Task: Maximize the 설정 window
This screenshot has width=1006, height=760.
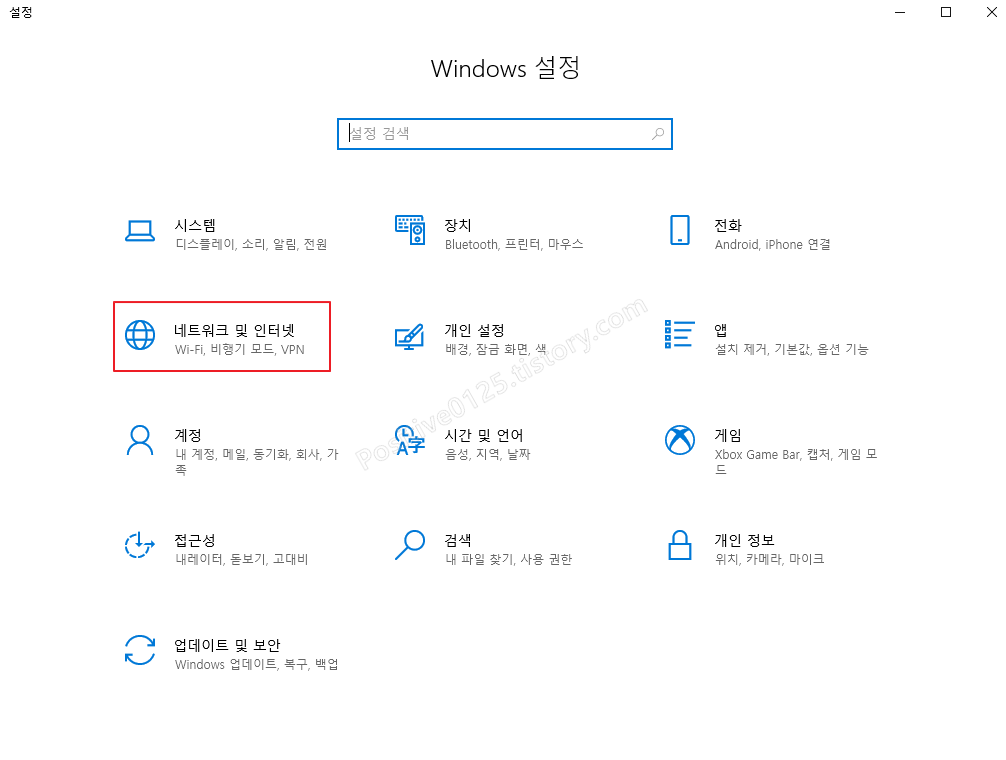Action: (x=946, y=12)
